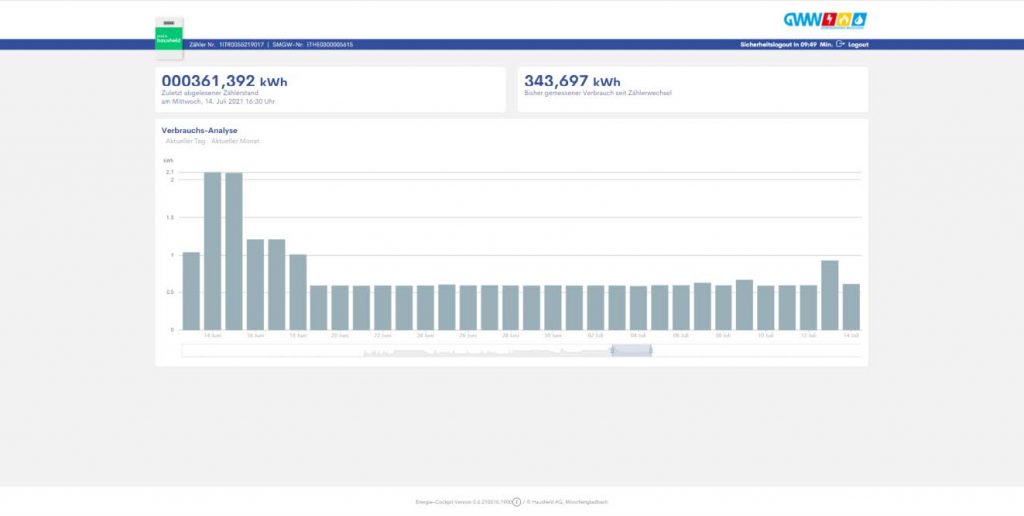Viewport: 1024px width, 516px height.
Task: Switch to the Aktueller Tag view
Action: [185, 141]
